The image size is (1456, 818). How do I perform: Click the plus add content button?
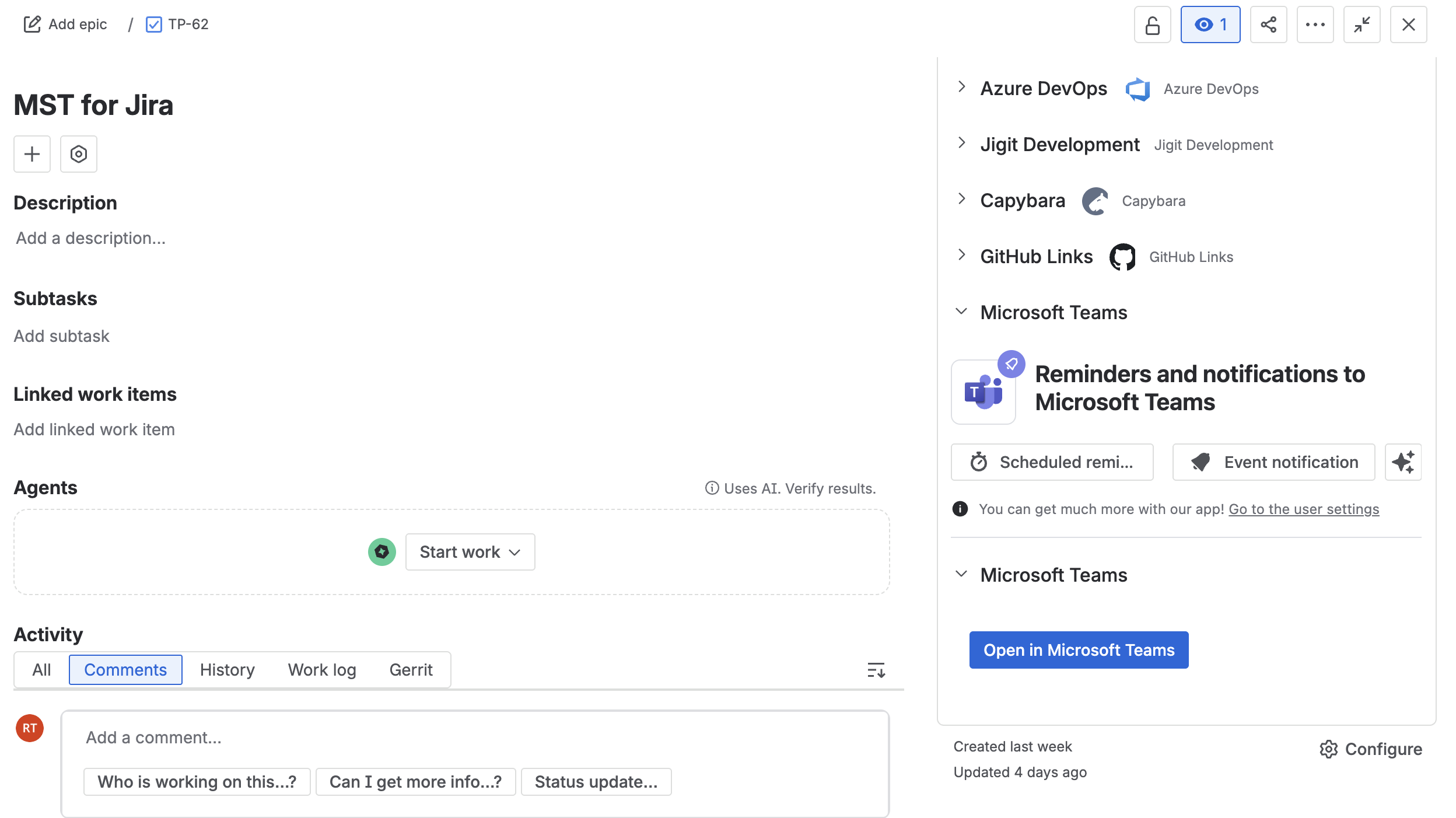[32, 154]
